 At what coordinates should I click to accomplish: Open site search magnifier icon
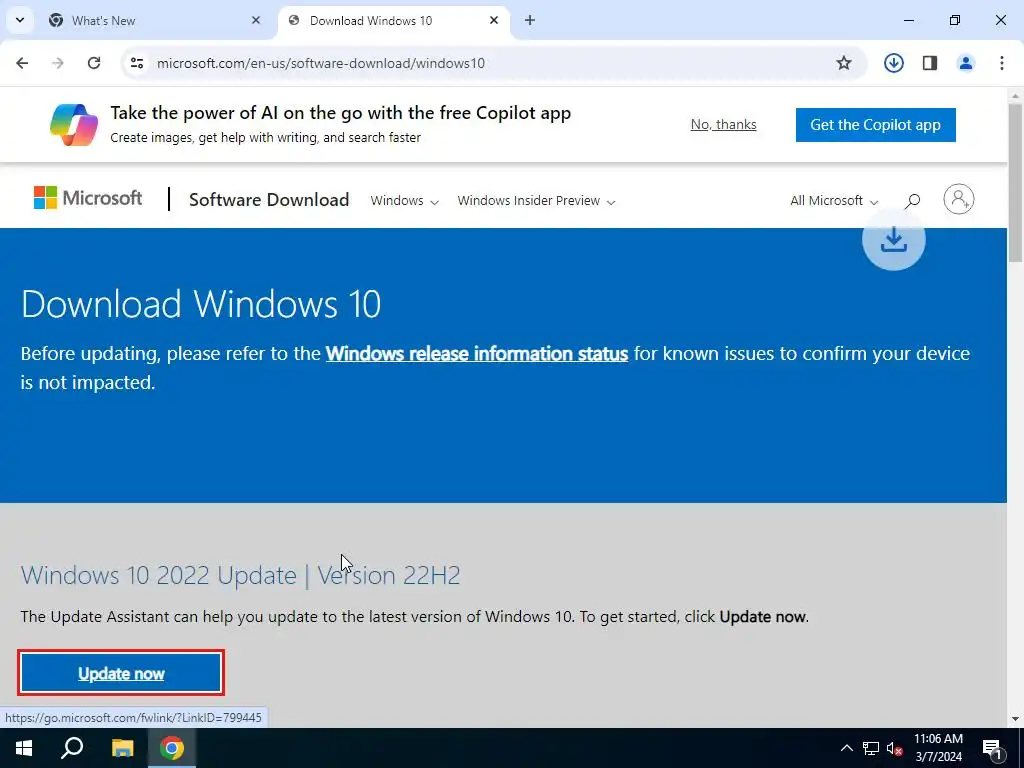click(912, 200)
